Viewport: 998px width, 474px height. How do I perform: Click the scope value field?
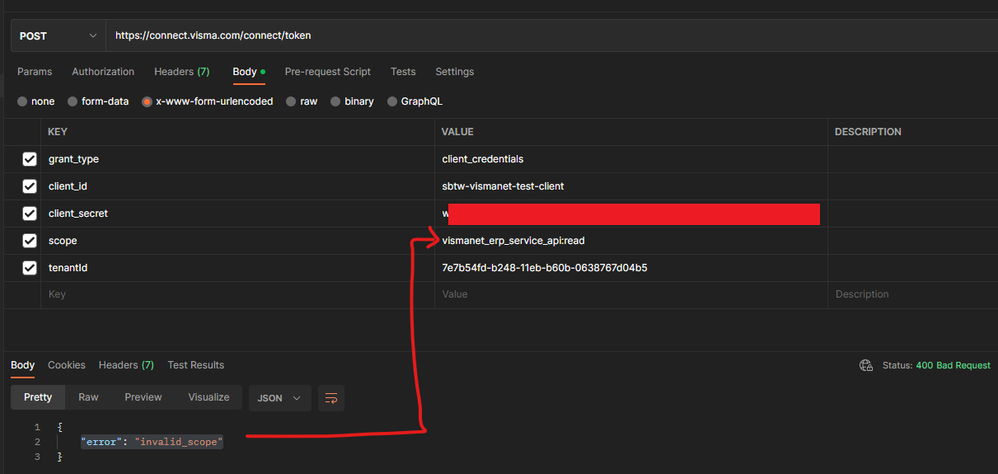coord(631,241)
